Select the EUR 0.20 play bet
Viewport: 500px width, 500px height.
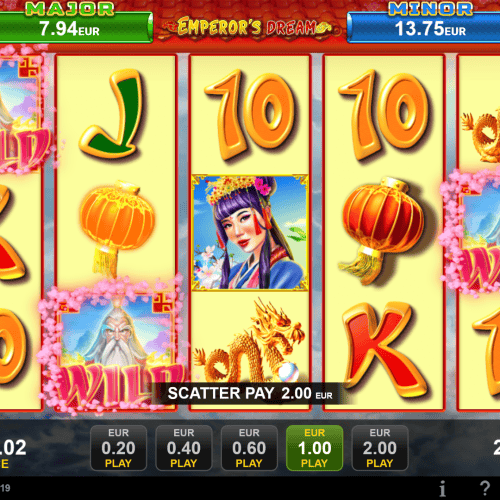point(118,448)
